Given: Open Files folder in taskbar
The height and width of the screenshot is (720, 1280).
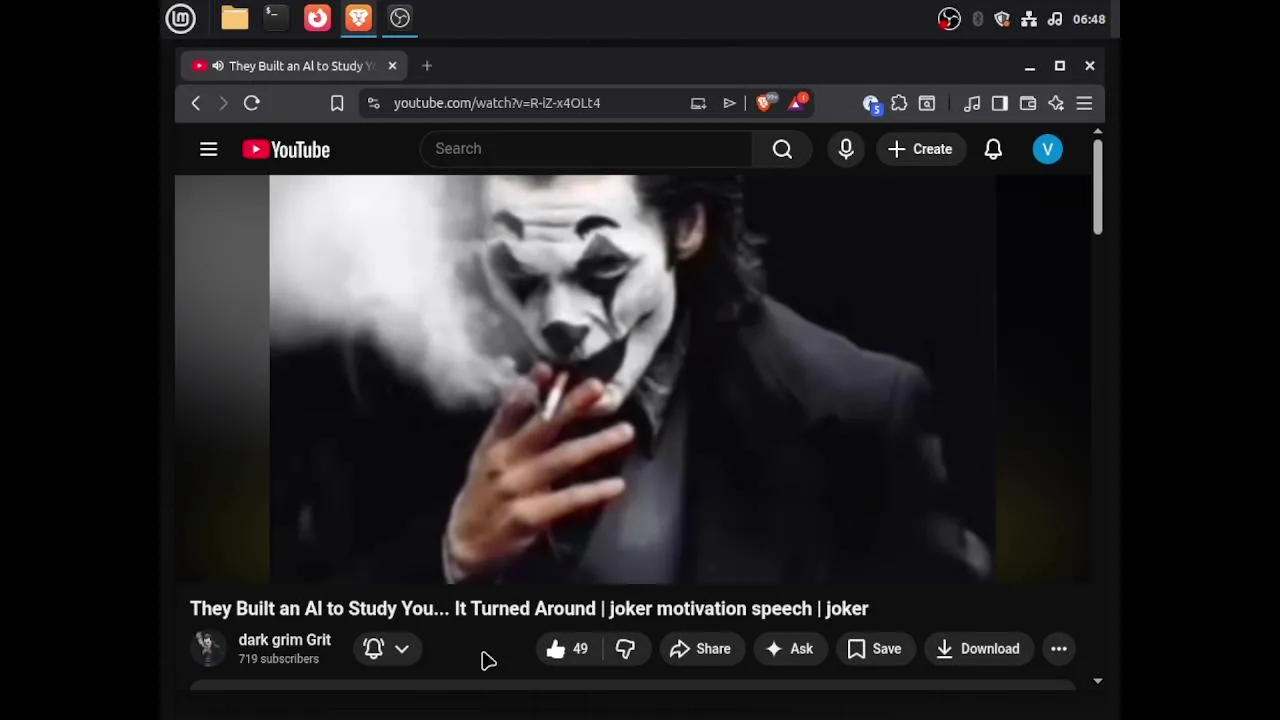Looking at the screenshot, I should [235, 18].
